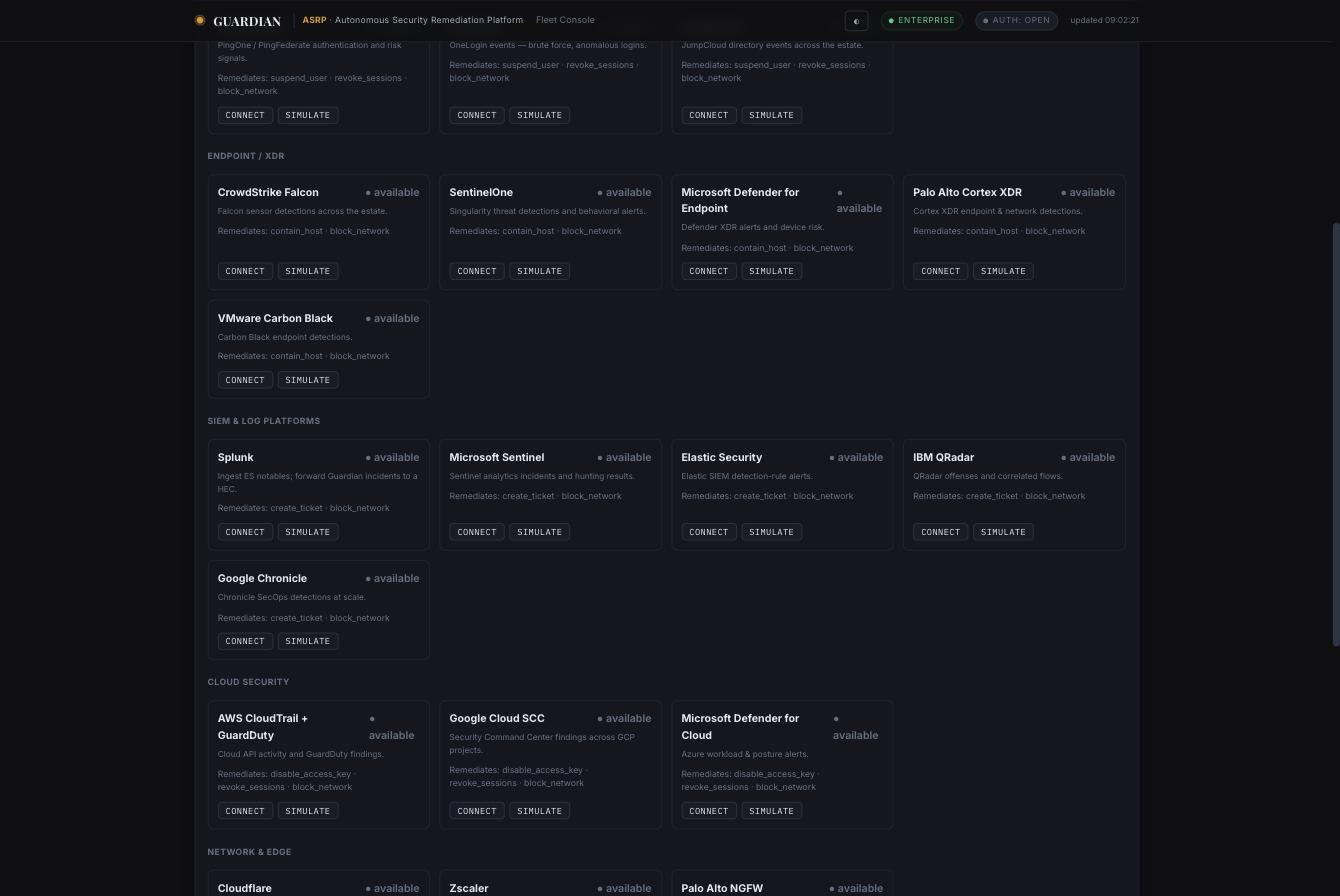Click the NETWORK & EDGE heading

[249, 852]
